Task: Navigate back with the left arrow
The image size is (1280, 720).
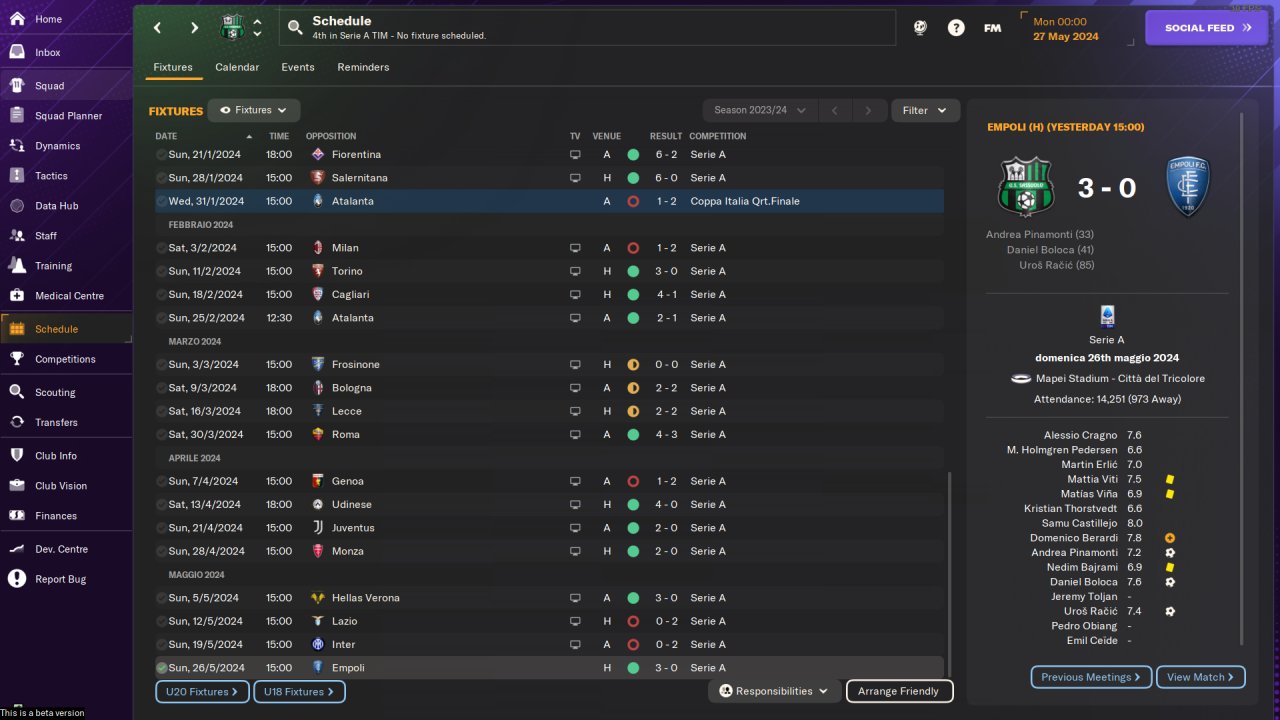Action: pos(157,28)
